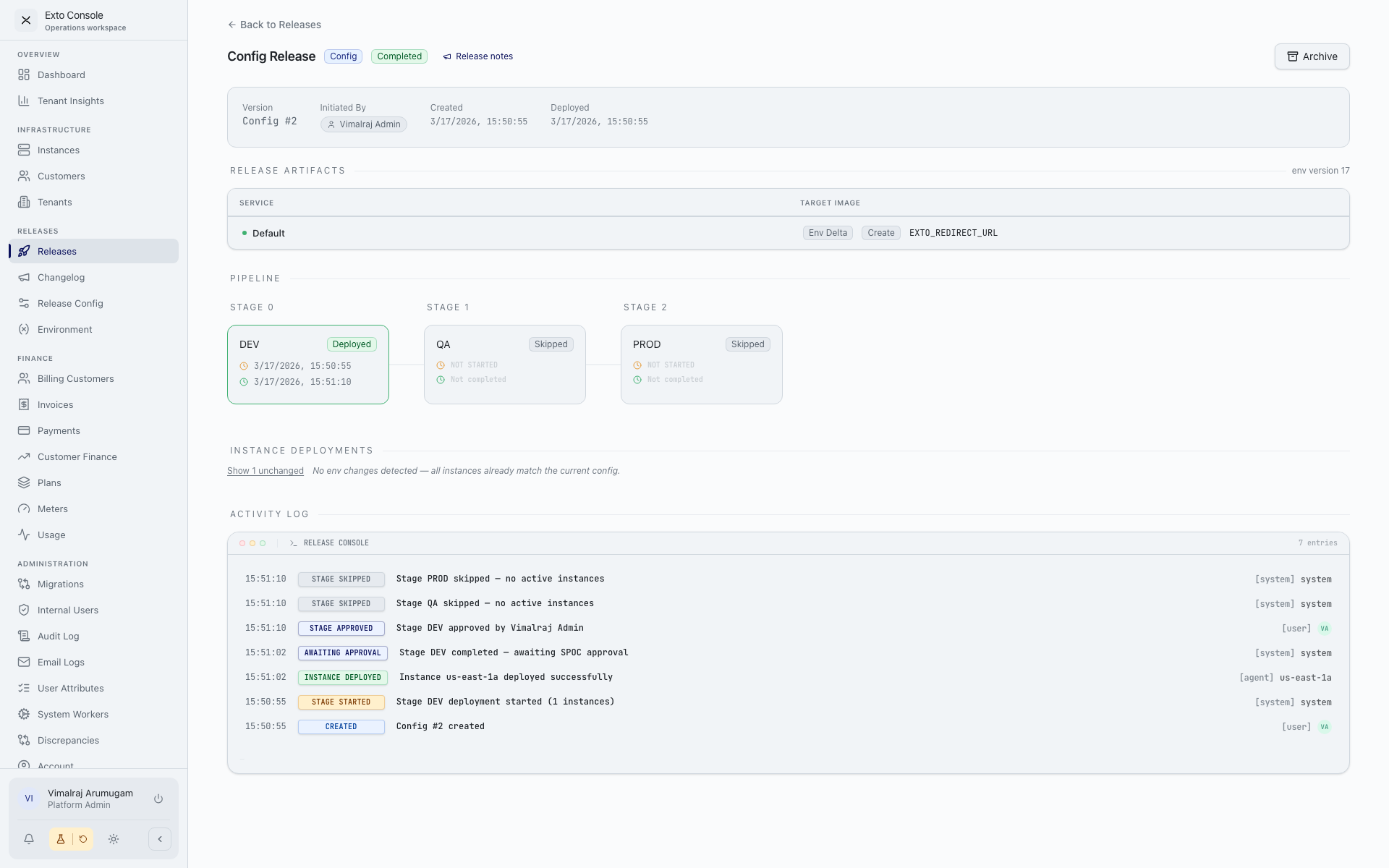This screenshot has width=1389, height=868.
Task: Click the CREATED log badge
Action: point(341,727)
